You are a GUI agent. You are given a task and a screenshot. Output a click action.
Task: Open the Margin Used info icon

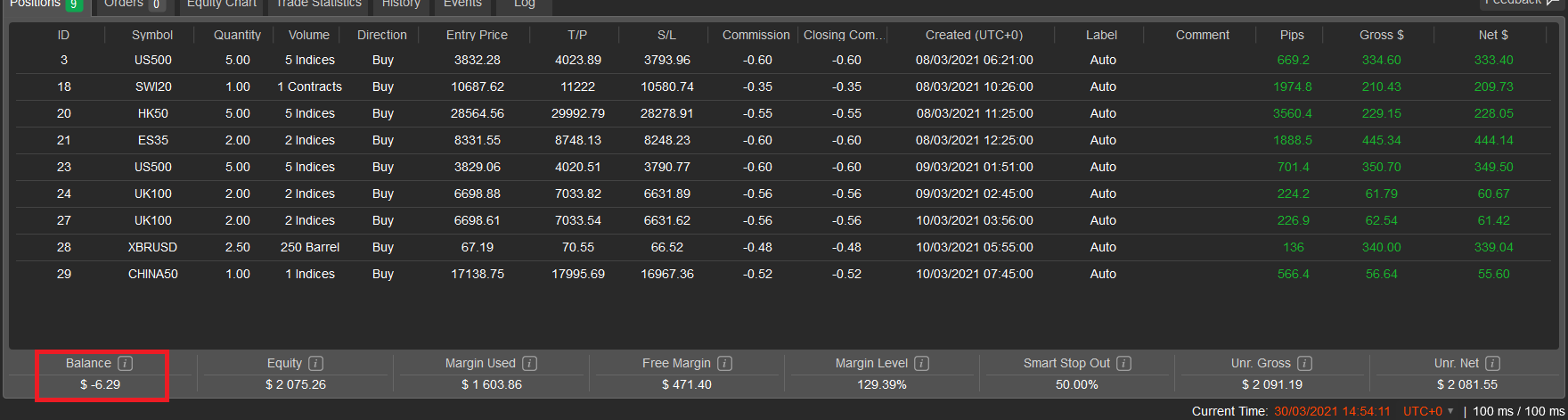[x=529, y=363]
